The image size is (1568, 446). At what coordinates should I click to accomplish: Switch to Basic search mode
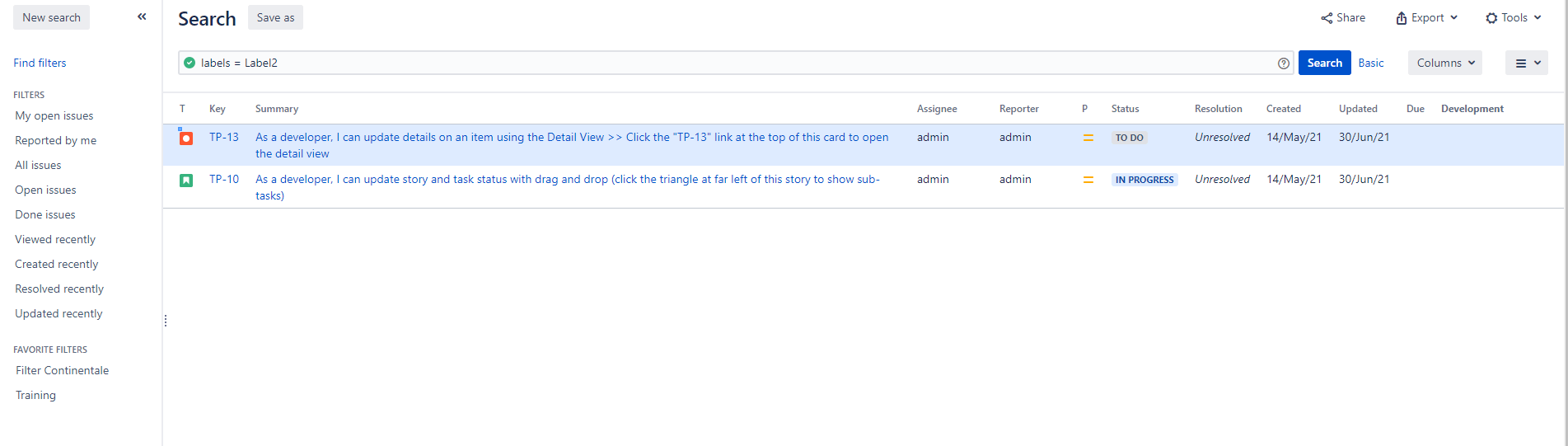(x=1371, y=63)
